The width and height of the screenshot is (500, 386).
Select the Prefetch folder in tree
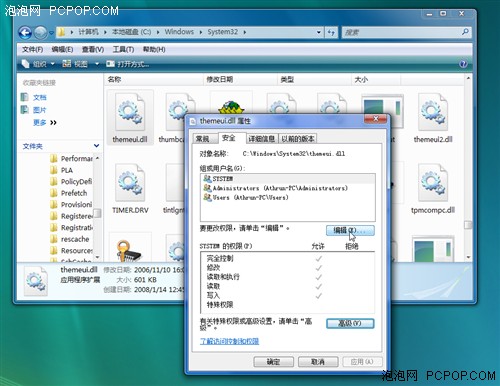pyautogui.click(x=69, y=193)
